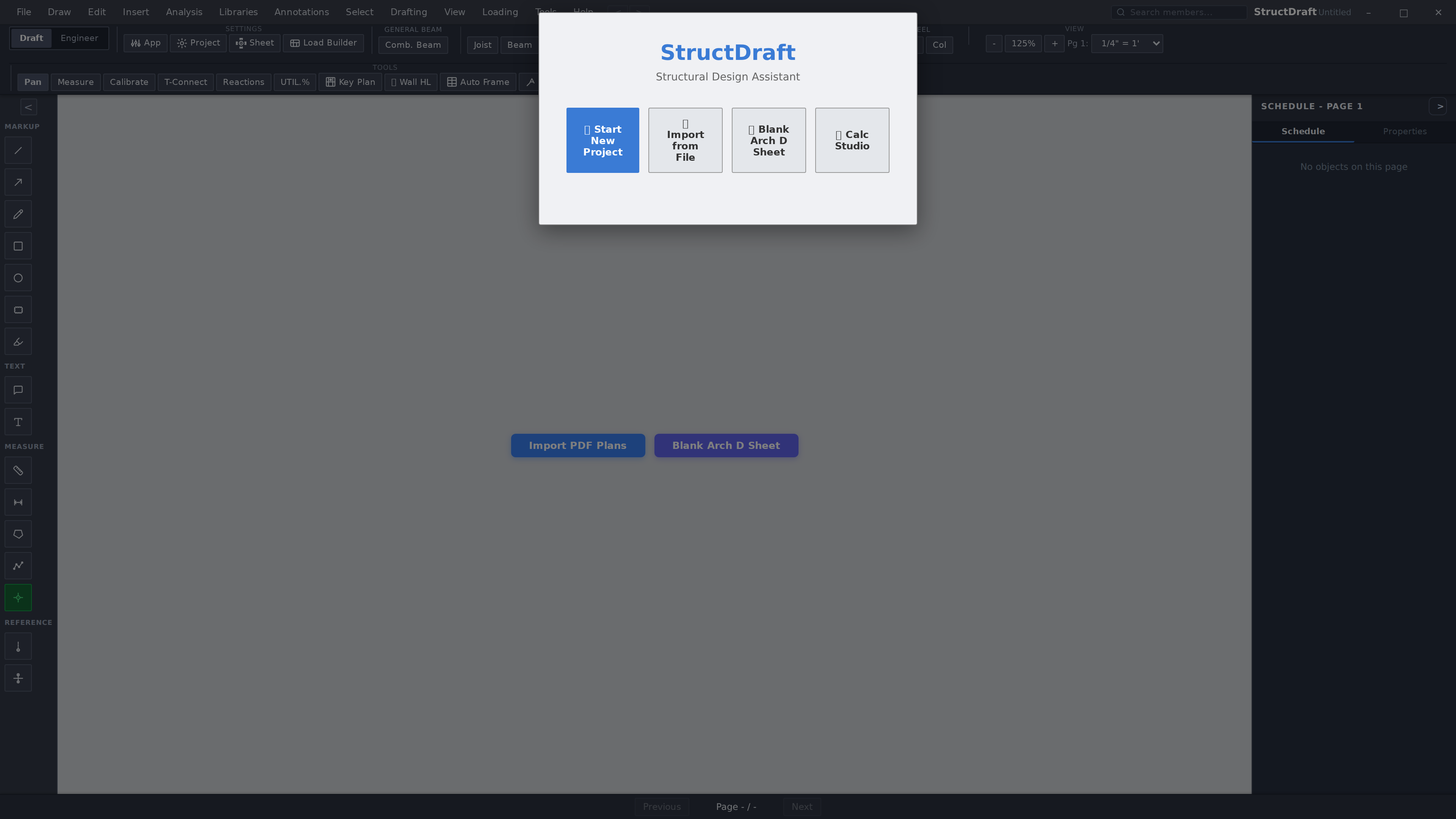
Task: Click the Search members field
Action: click(1179, 12)
